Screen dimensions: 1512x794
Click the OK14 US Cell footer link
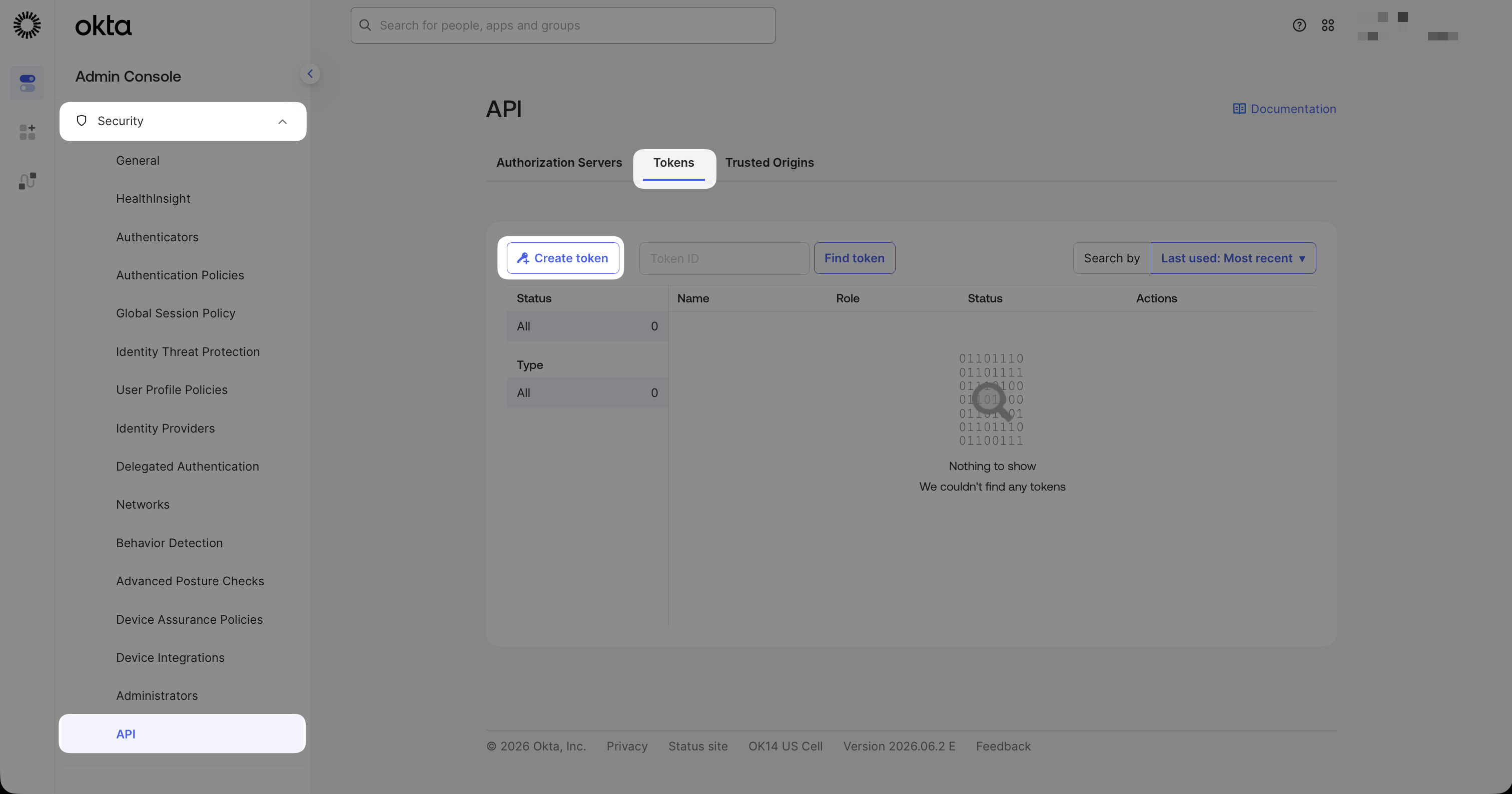pos(786,746)
